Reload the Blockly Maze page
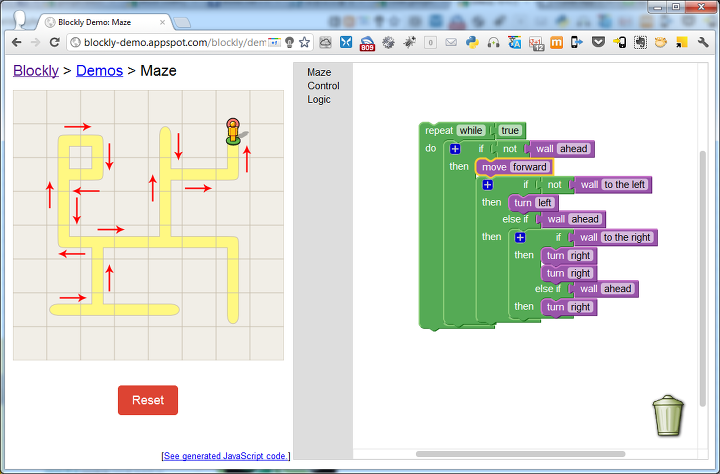Screen dimensions: 720x474 (x=54, y=43)
